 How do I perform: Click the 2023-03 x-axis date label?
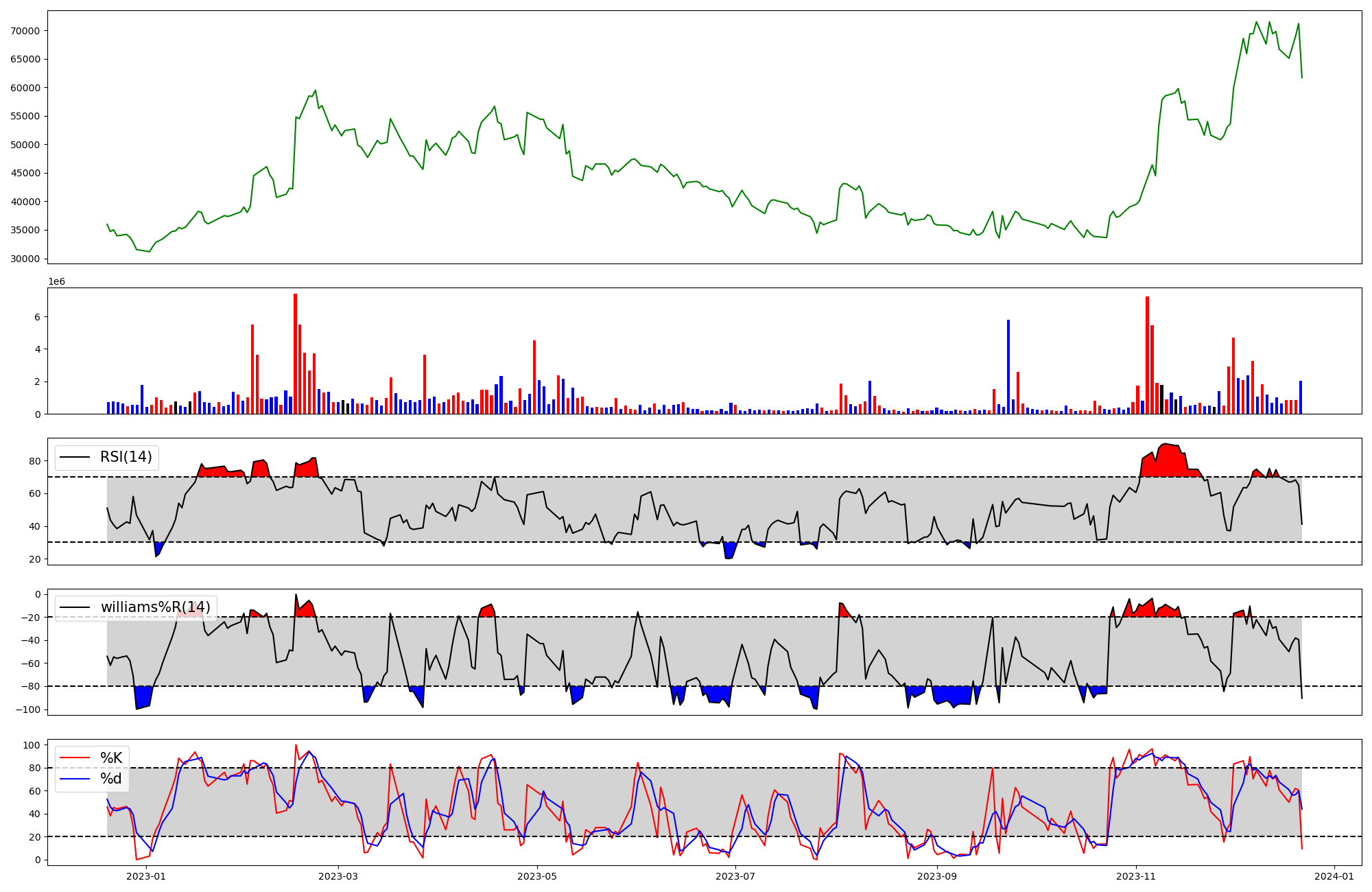[338, 876]
